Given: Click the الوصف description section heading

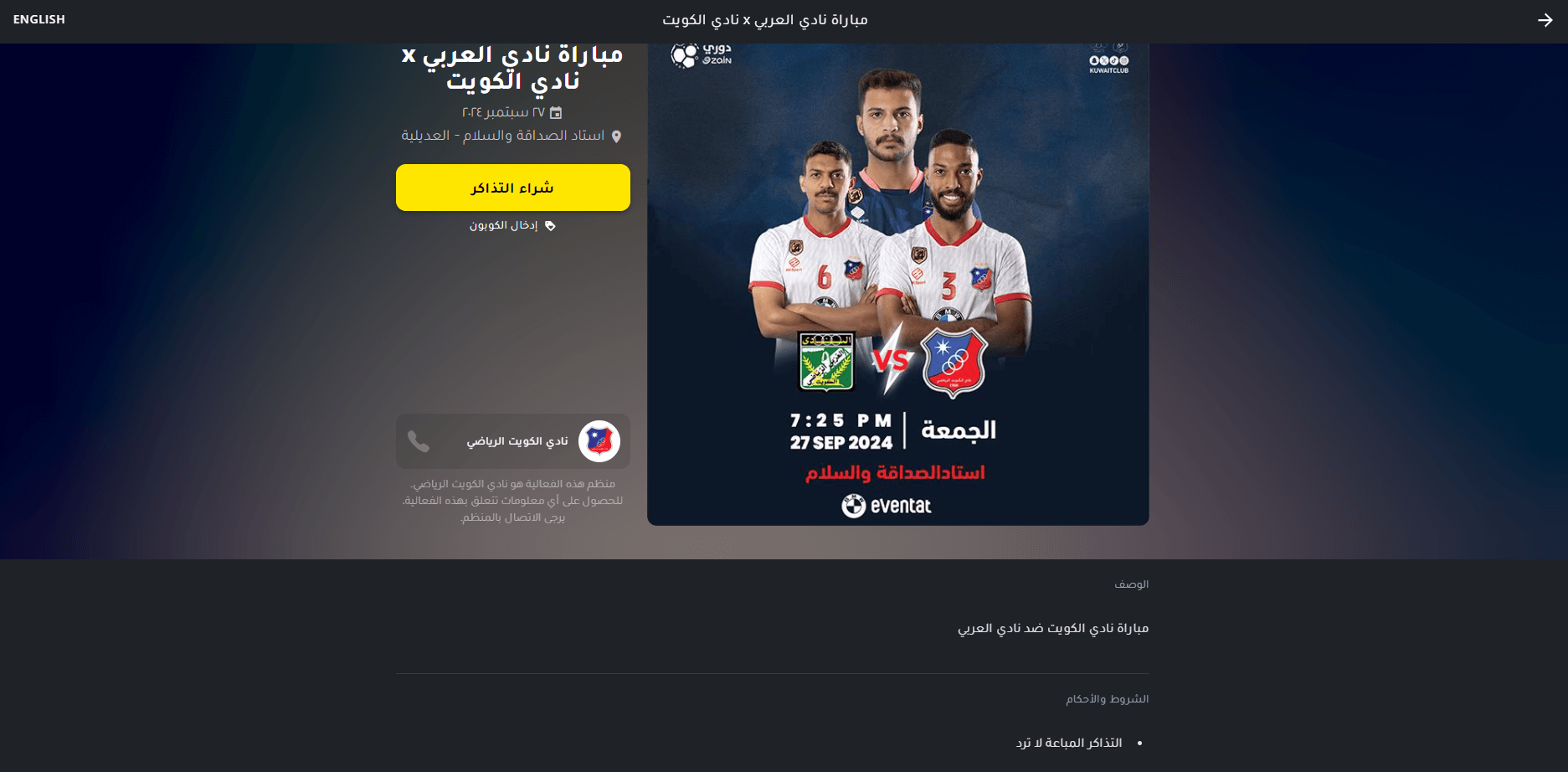Looking at the screenshot, I should click(x=1132, y=584).
